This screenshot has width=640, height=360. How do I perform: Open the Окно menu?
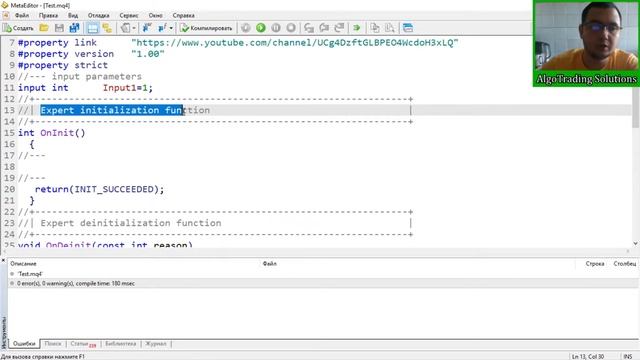155,16
